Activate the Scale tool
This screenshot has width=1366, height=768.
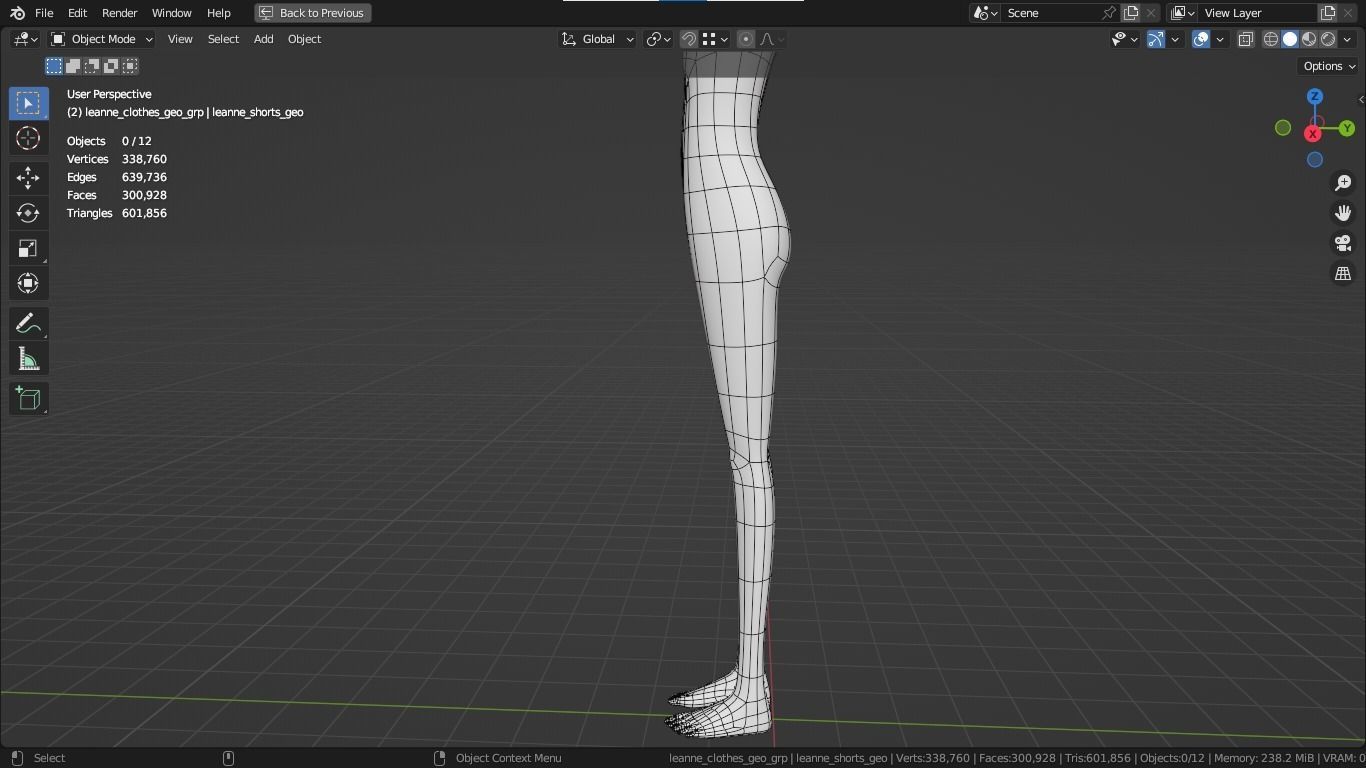pyautogui.click(x=28, y=248)
